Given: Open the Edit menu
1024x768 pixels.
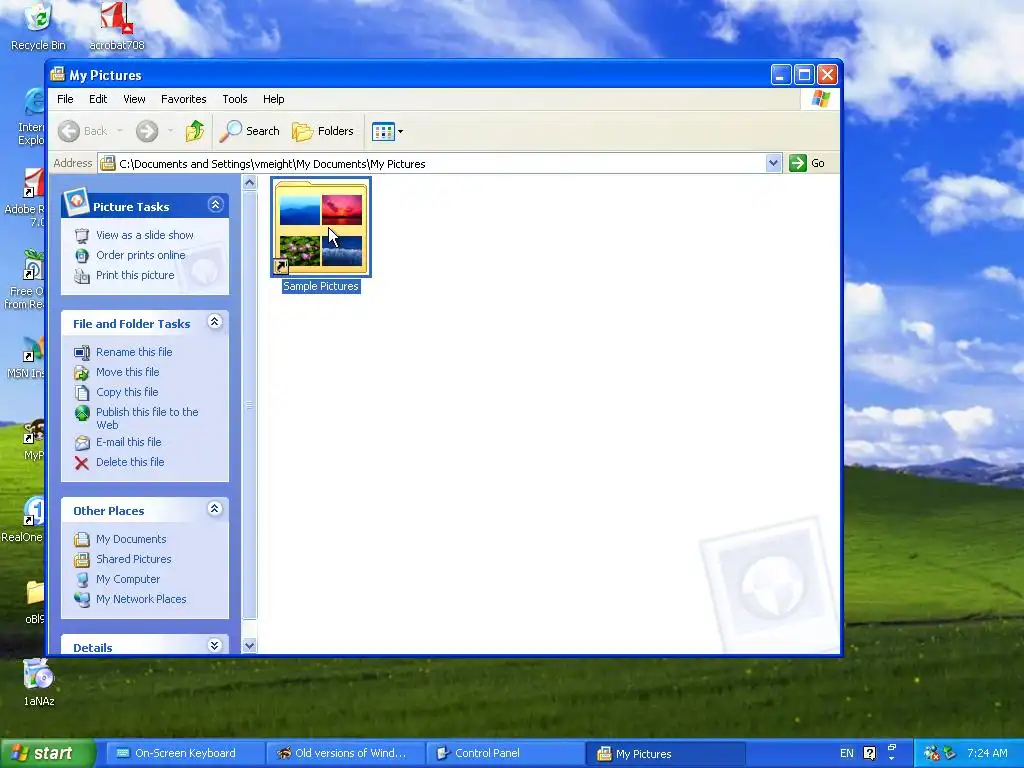Looking at the screenshot, I should (x=98, y=99).
